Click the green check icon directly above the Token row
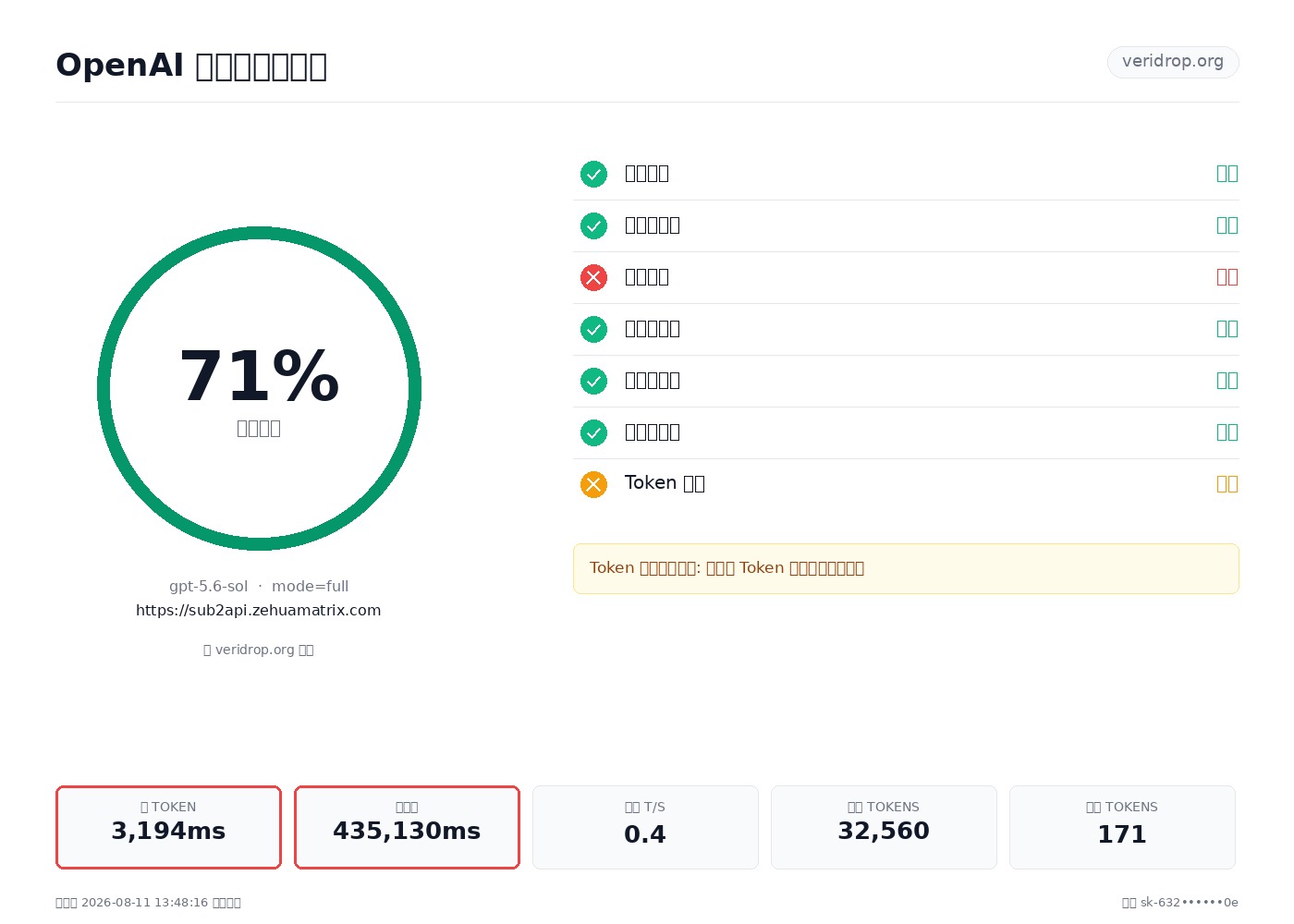Image resolution: width=1294 pixels, height=924 pixels. pyautogui.click(x=593, y=432)
